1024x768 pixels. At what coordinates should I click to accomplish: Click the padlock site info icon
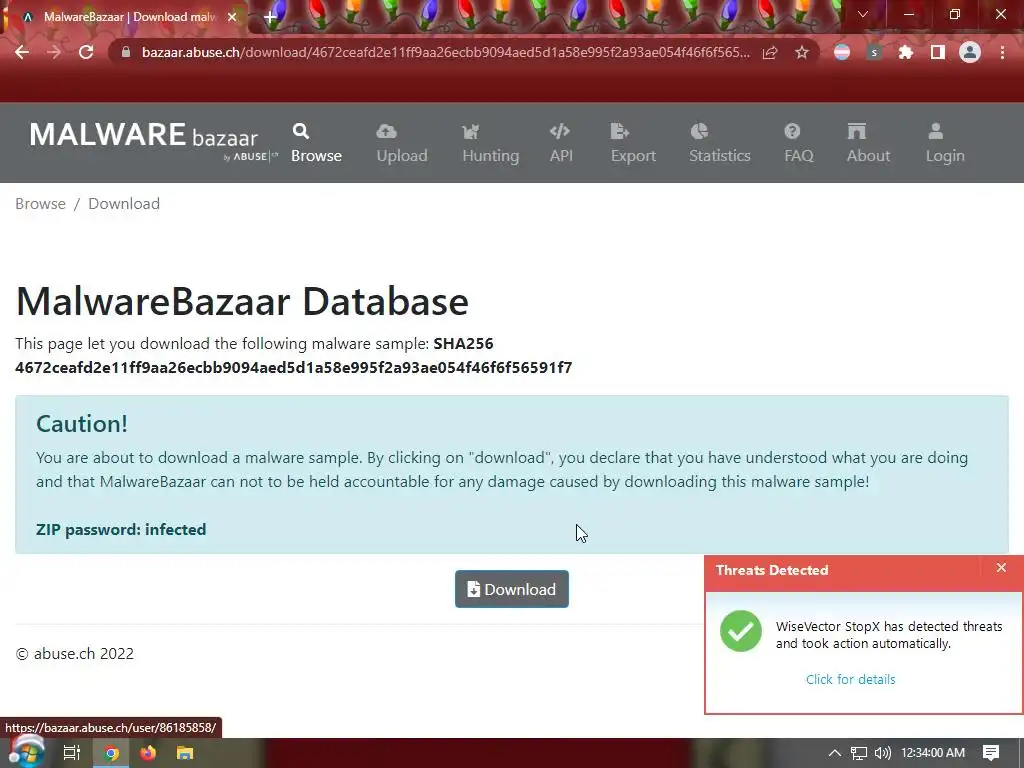pos(126,52)
